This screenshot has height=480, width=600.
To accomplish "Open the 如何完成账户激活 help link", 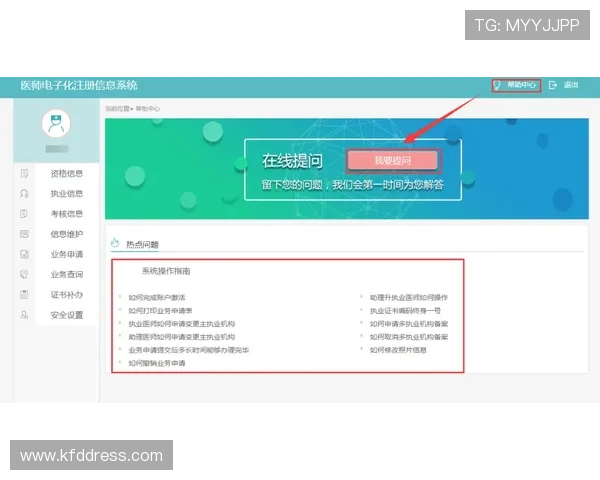I will [x=157, y=297].
